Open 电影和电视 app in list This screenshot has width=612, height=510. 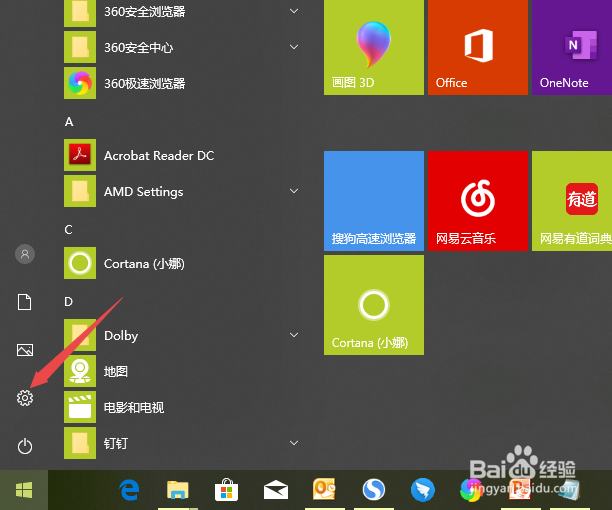click(x=181, y=407)
